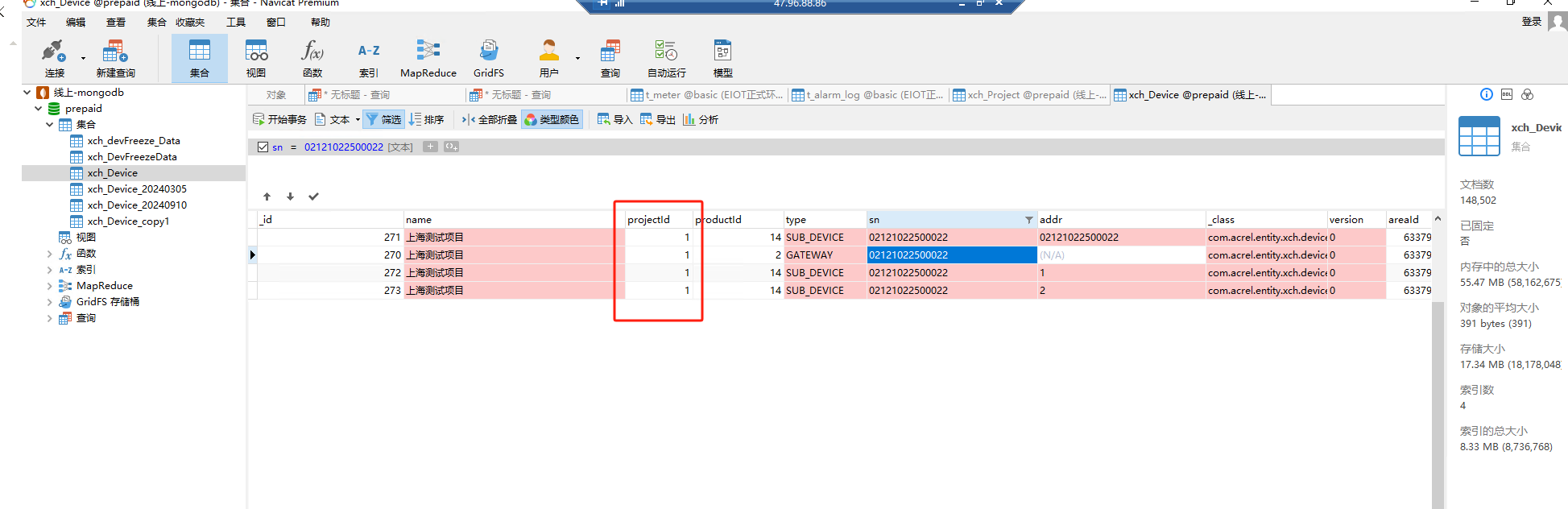Click the 索引 (Index) A-Z icon
The width and height of the screenshot is (1568, 509).
coord(369,57)
